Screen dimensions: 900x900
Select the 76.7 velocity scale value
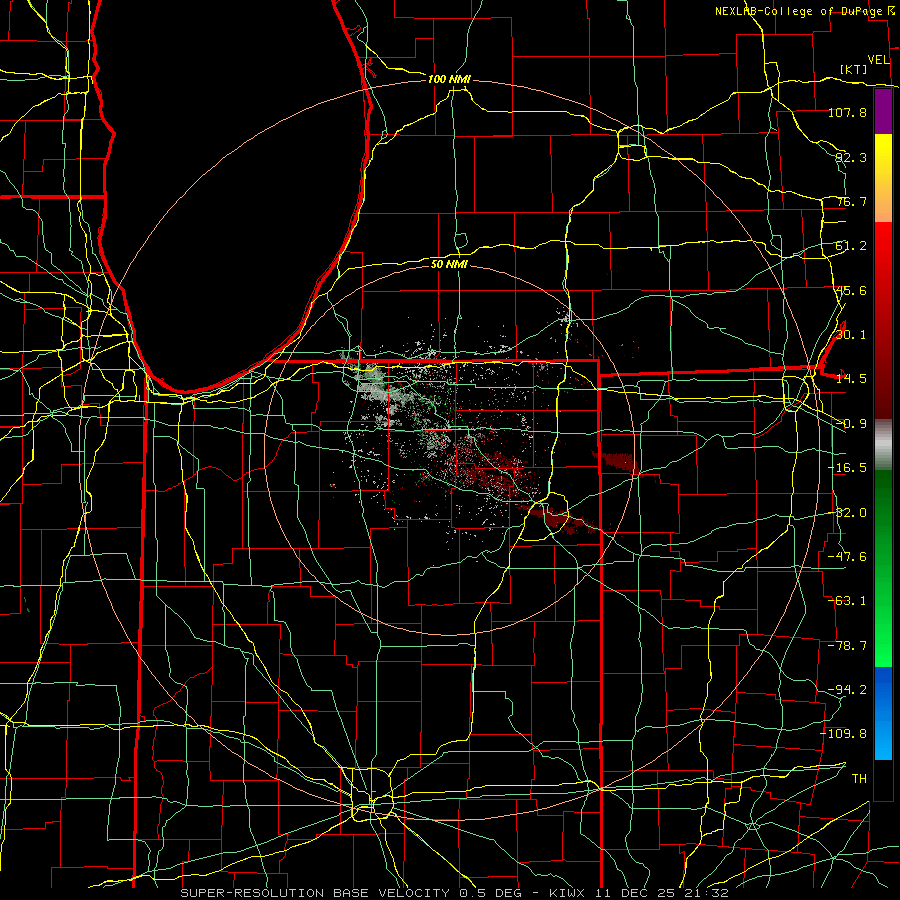tap(851, 201)
